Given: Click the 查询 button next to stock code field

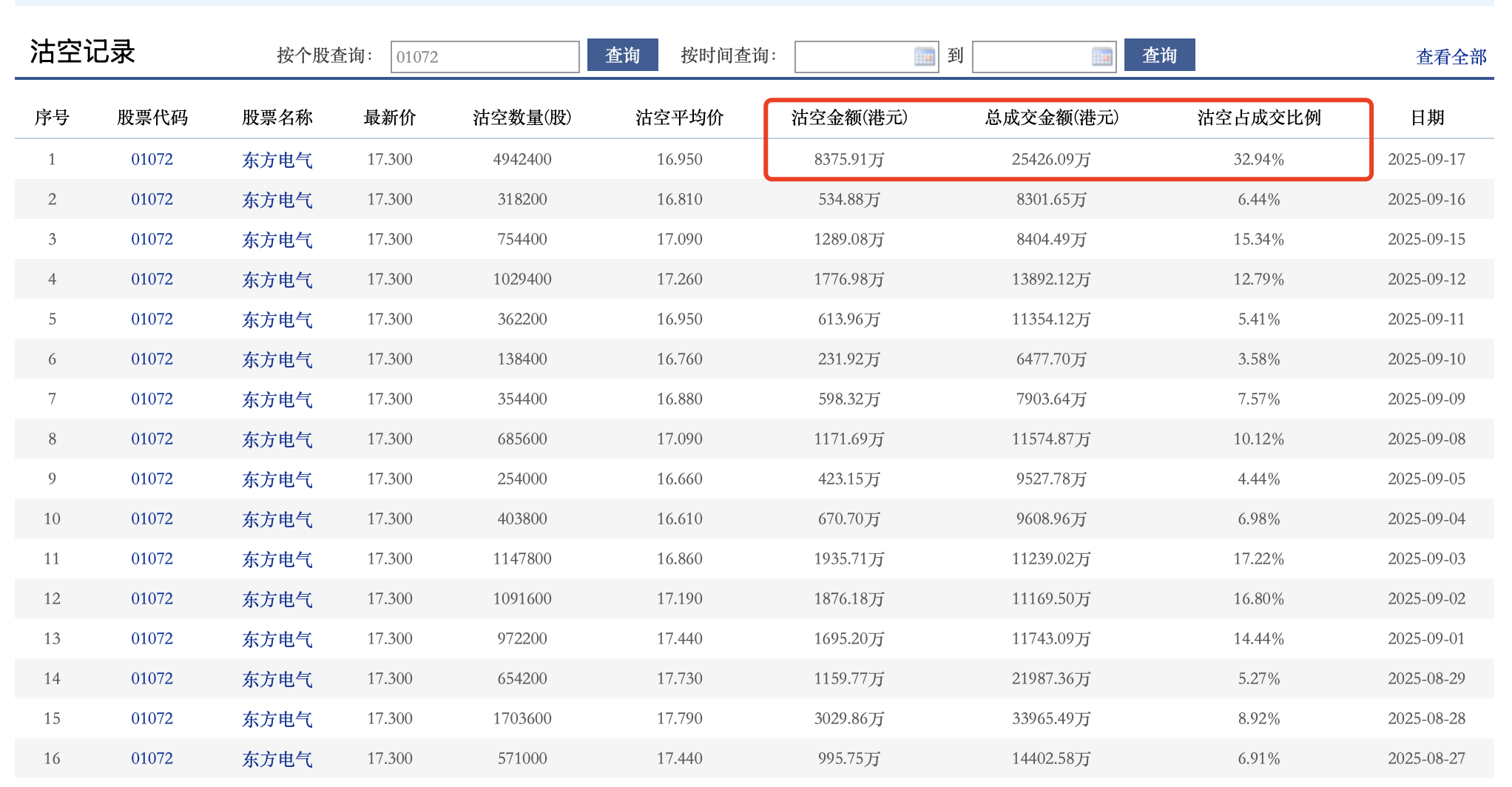Looking at the screenshot, I should pos(622,55).
